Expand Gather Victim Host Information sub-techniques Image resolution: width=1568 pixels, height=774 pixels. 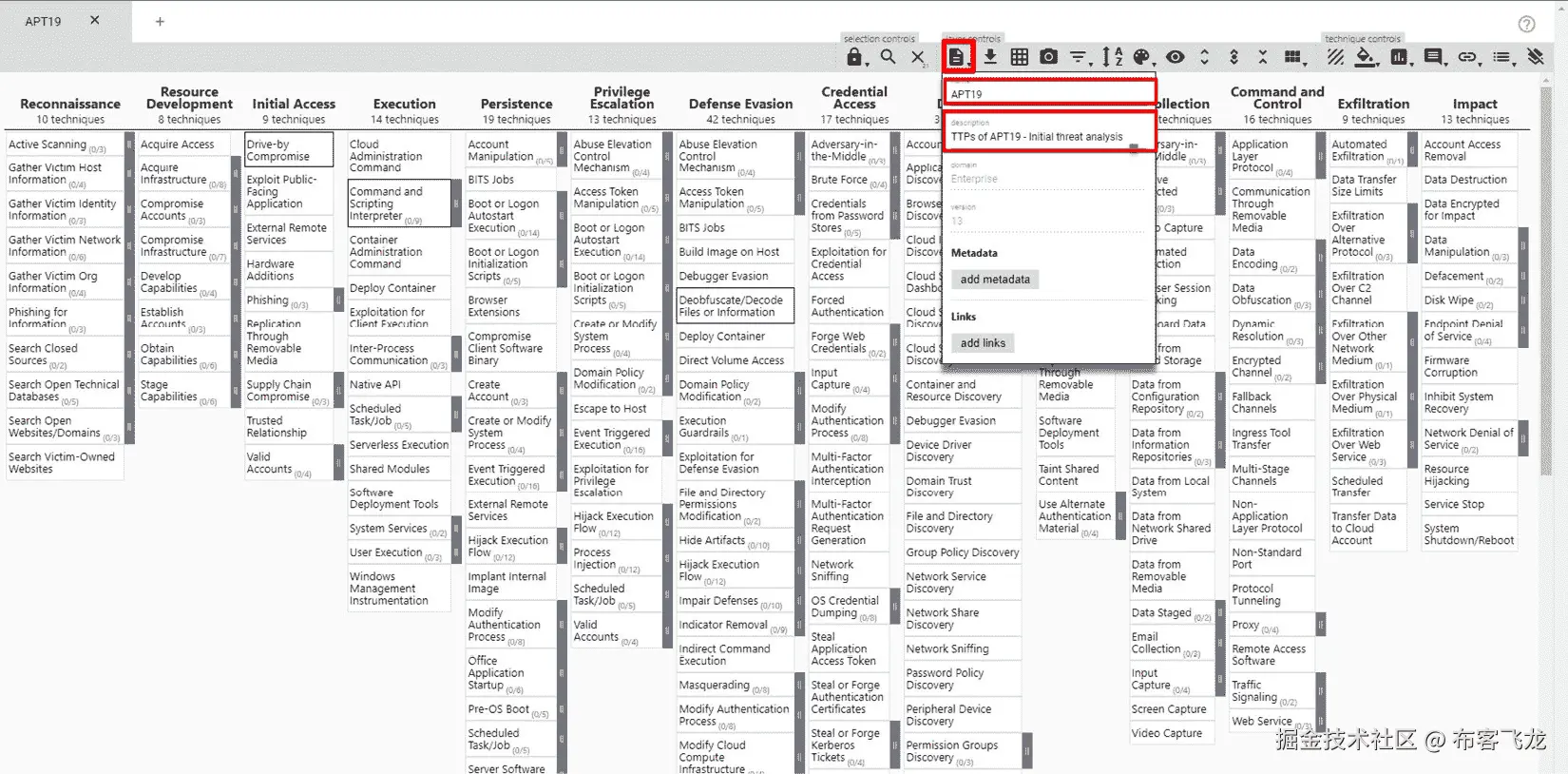(129, 174)
